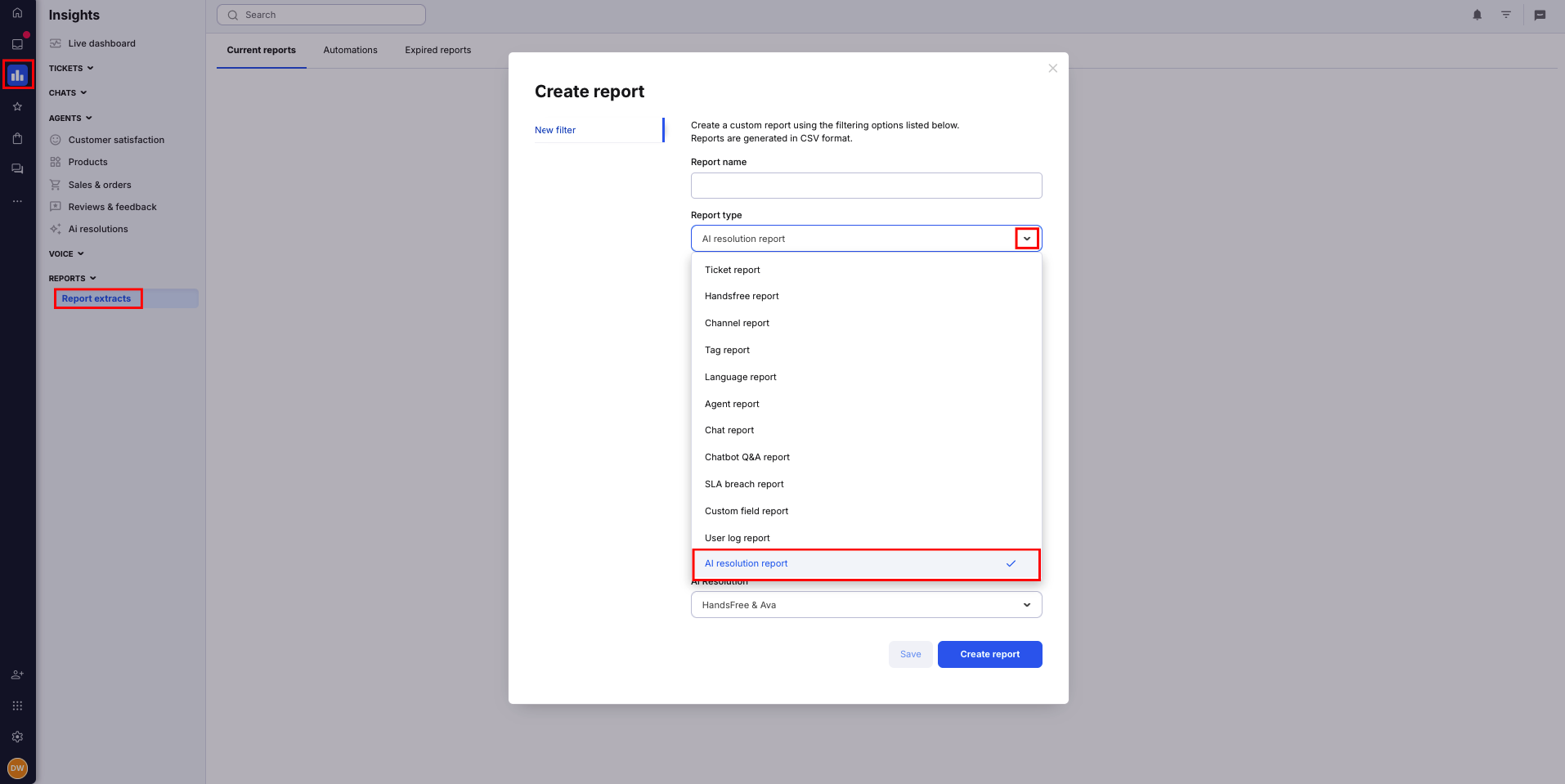Click the Live dashboard icon

click(56, 43)
